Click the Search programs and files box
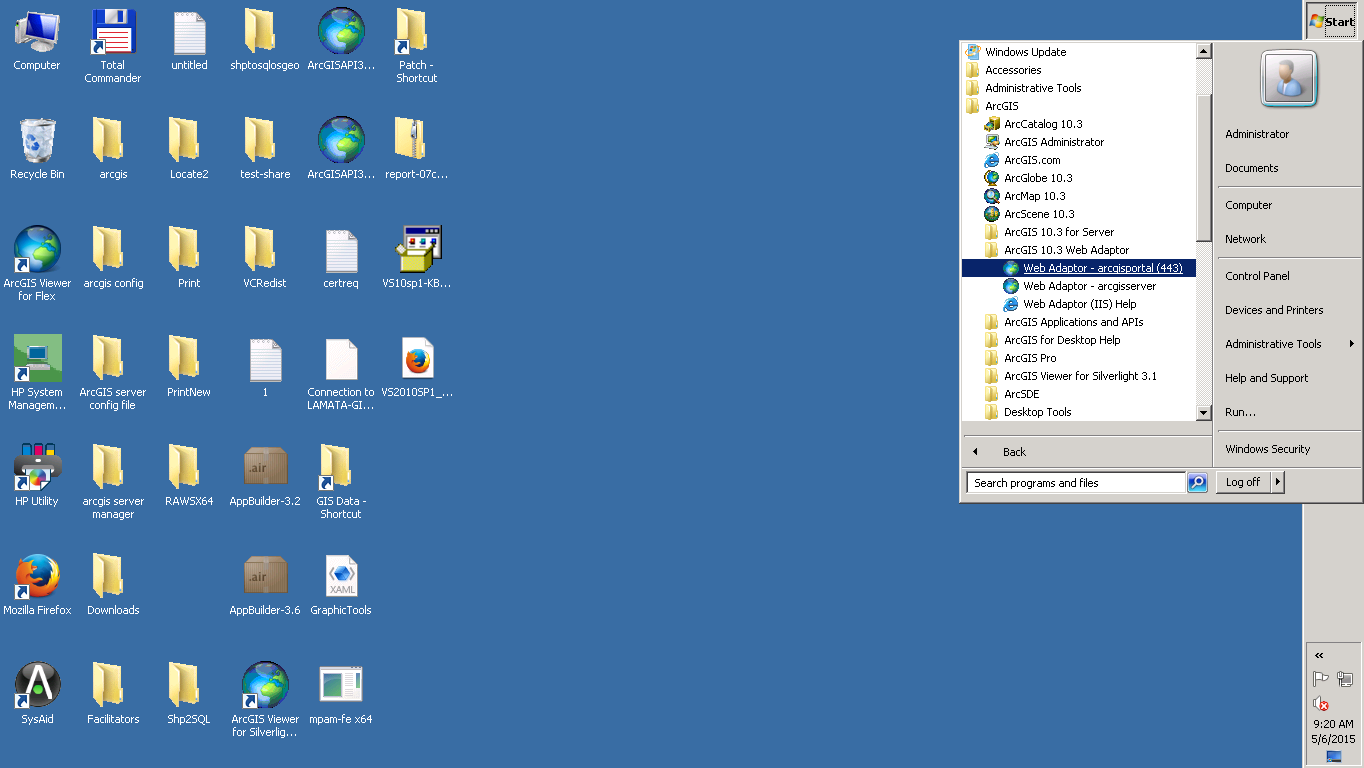The image size is (1364, 768). 1076,483
